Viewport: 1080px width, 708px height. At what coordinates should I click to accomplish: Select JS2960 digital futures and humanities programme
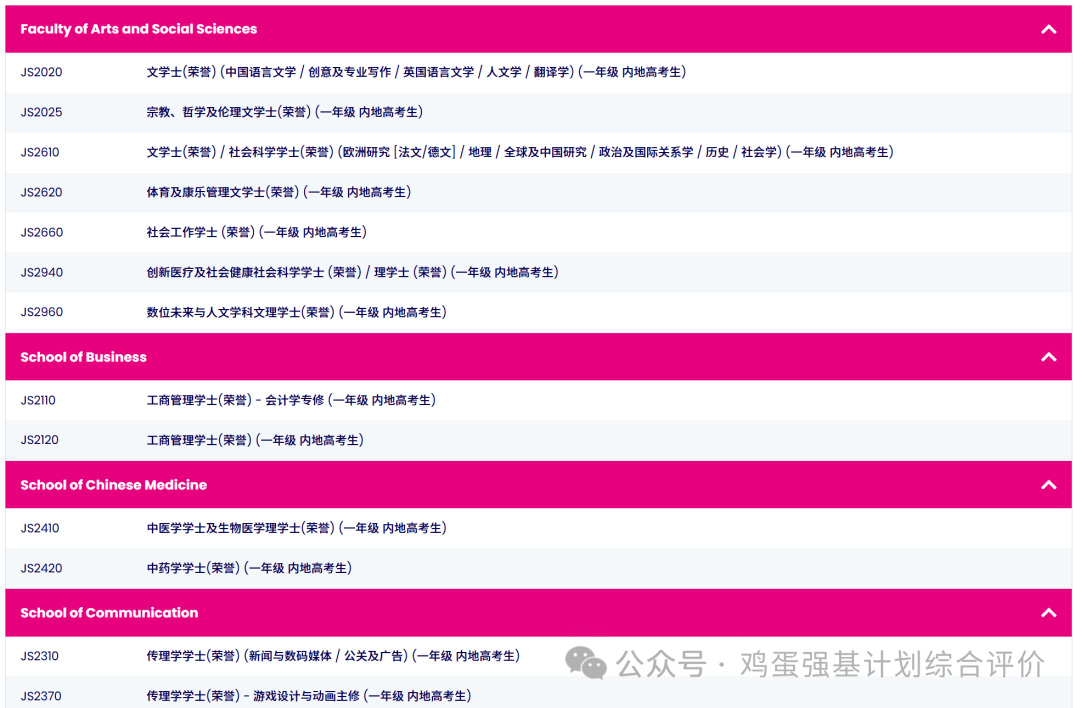(296, 312)
